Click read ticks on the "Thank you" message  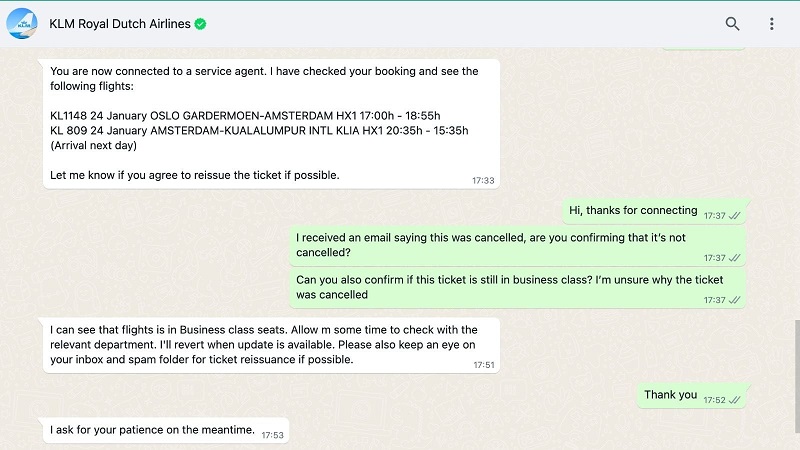pos(735,400)
